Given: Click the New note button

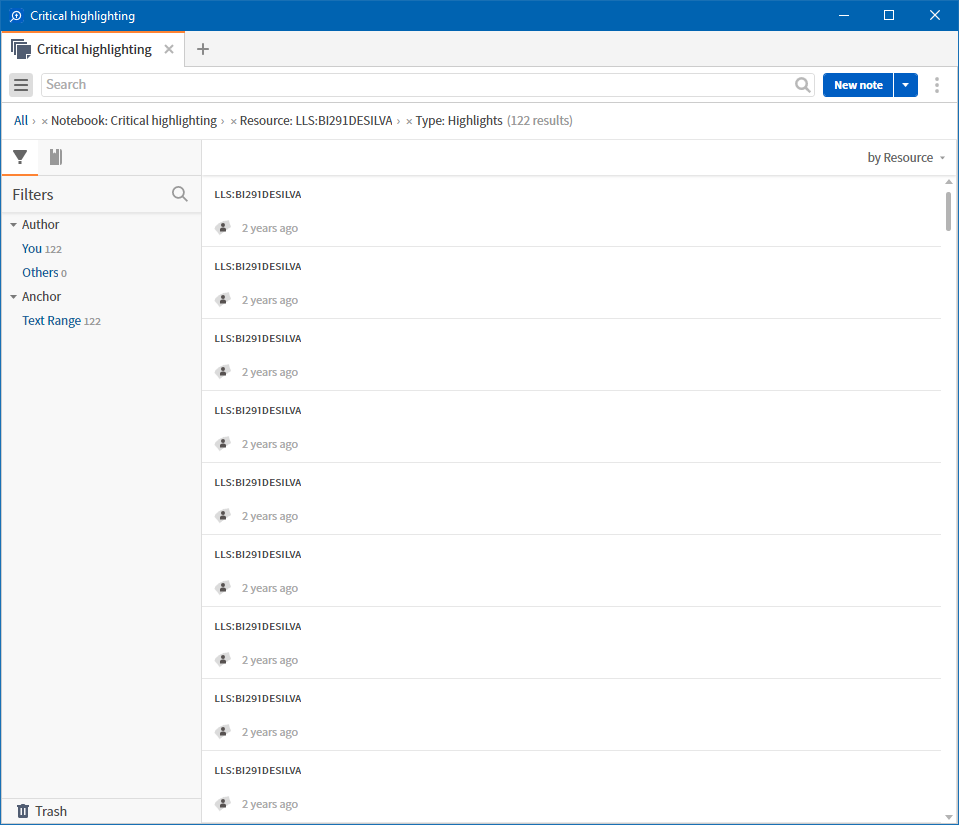Looking at the screenshot, I should [x=857, y=85].
